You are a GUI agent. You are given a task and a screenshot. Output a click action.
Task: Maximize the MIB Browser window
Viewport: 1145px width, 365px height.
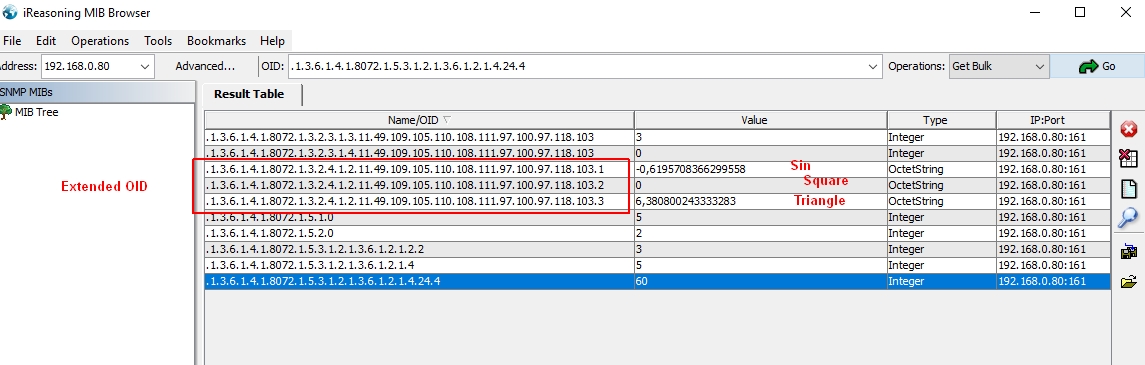pyautogui.click(x=1080, y=12)
